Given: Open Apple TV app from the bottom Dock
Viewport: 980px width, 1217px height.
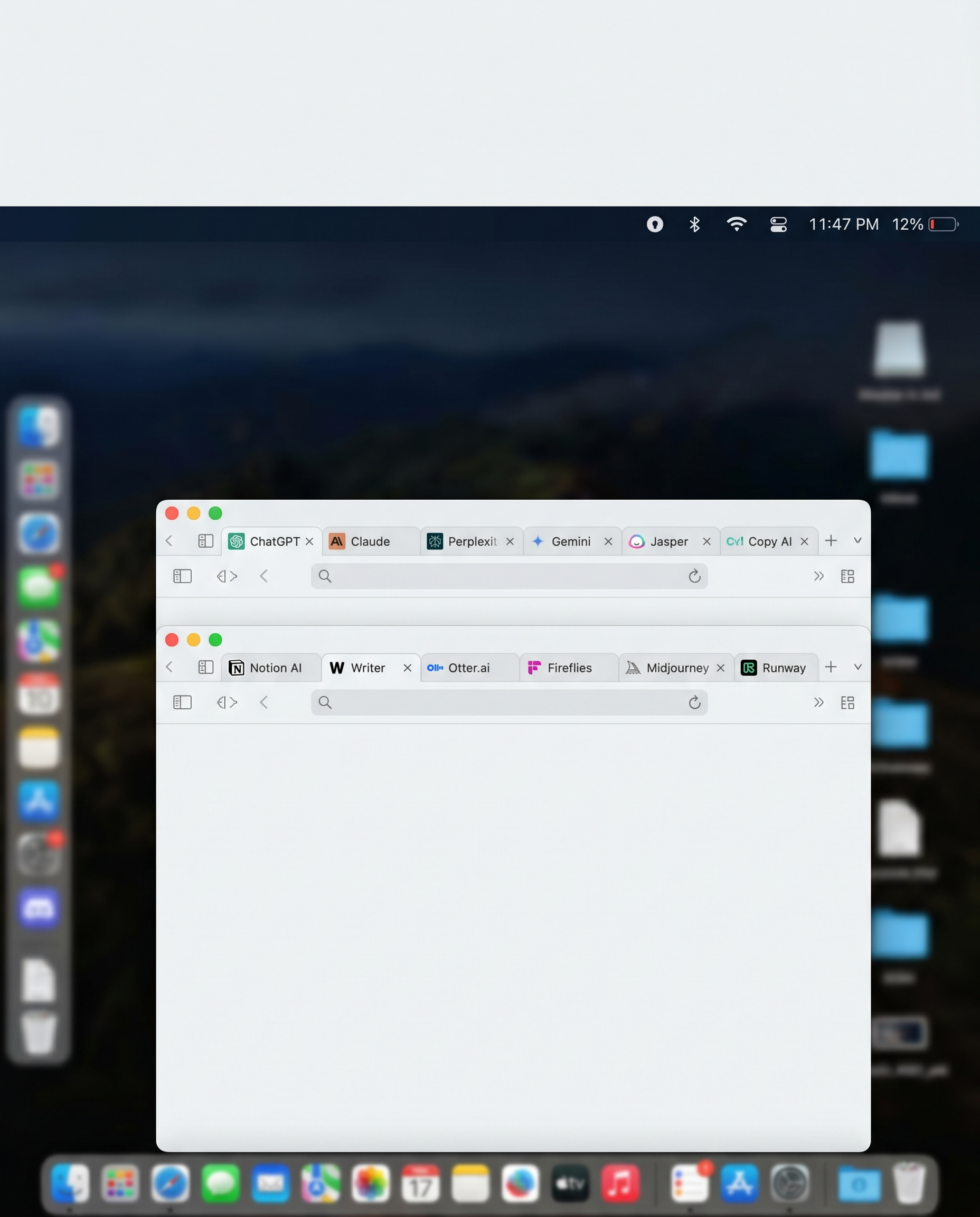Looking at the screenshot, I should click(x=570, y=1183).
